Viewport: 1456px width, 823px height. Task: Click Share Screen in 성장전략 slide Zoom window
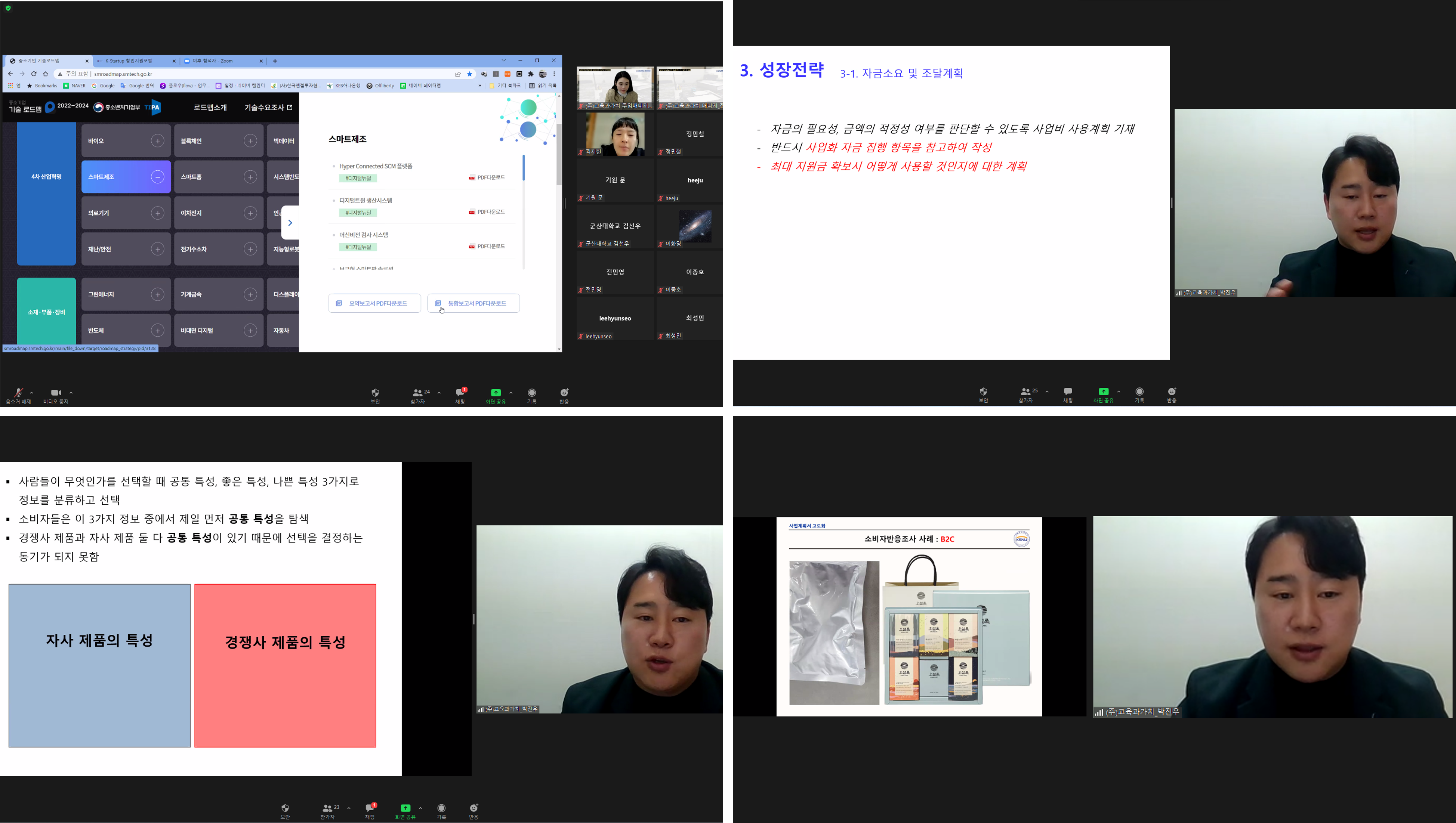click(1103, 395)
